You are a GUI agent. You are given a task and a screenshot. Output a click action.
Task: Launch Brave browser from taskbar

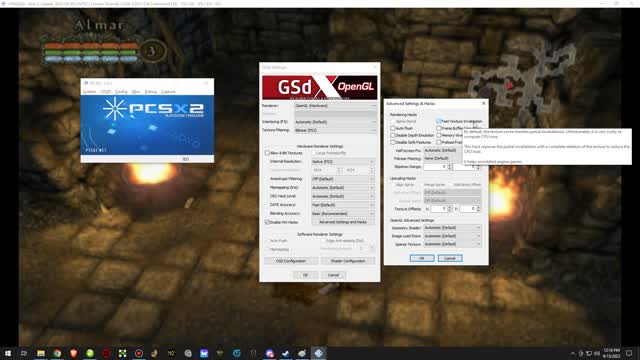click(73, 353)
